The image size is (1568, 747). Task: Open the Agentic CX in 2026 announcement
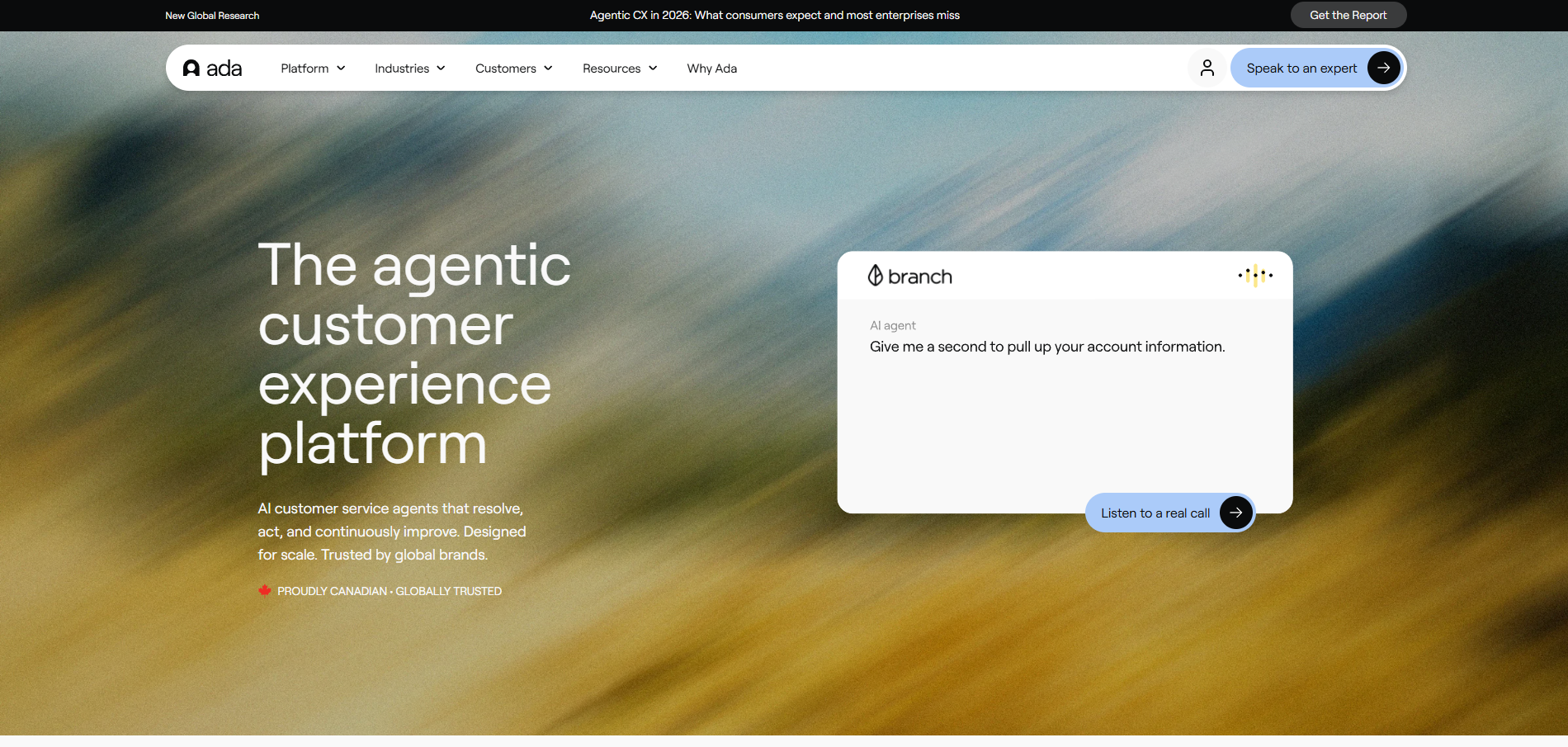pyautogui.click(x=775, y=15)
